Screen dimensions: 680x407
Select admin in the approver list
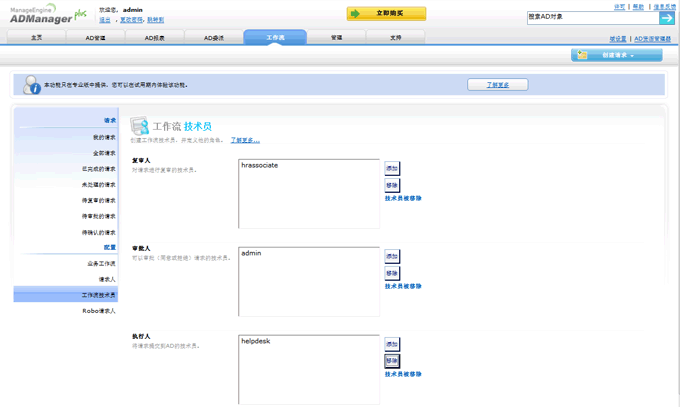tap(251, 253)
